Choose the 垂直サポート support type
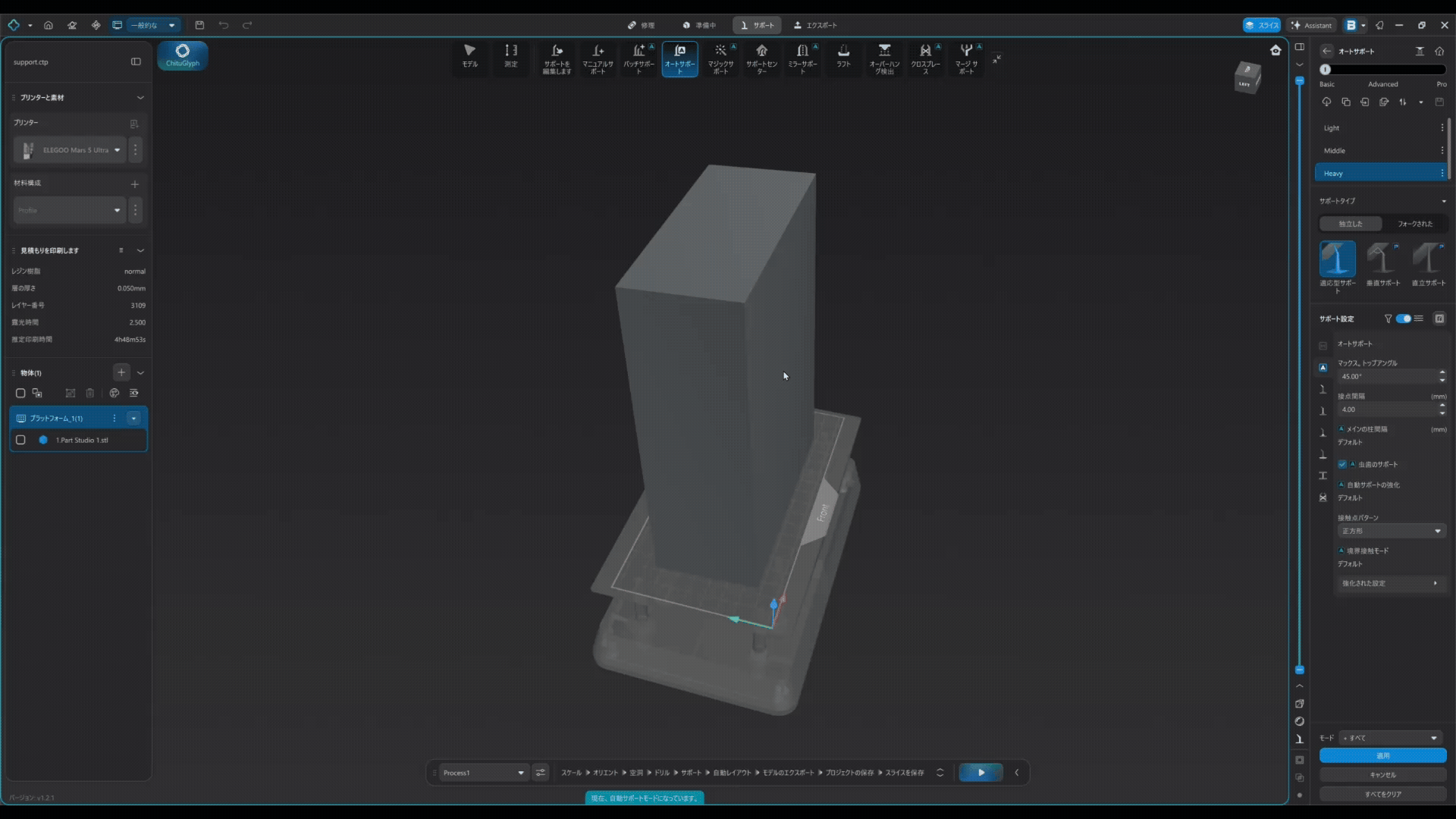Screen dimensions: 1456x819 [1383, 265]
